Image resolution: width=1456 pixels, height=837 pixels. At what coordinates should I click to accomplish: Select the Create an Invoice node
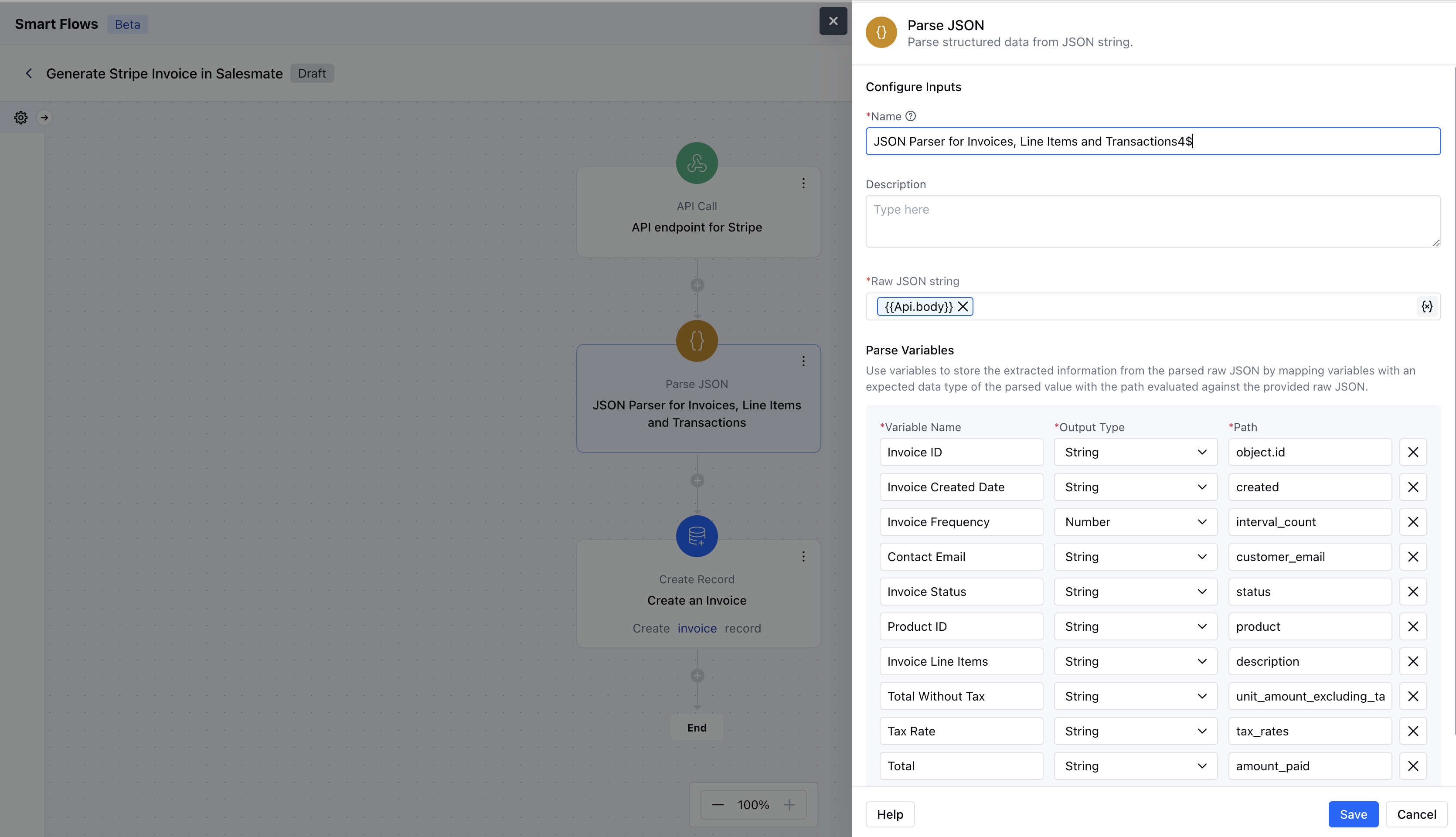pos(697,601)
